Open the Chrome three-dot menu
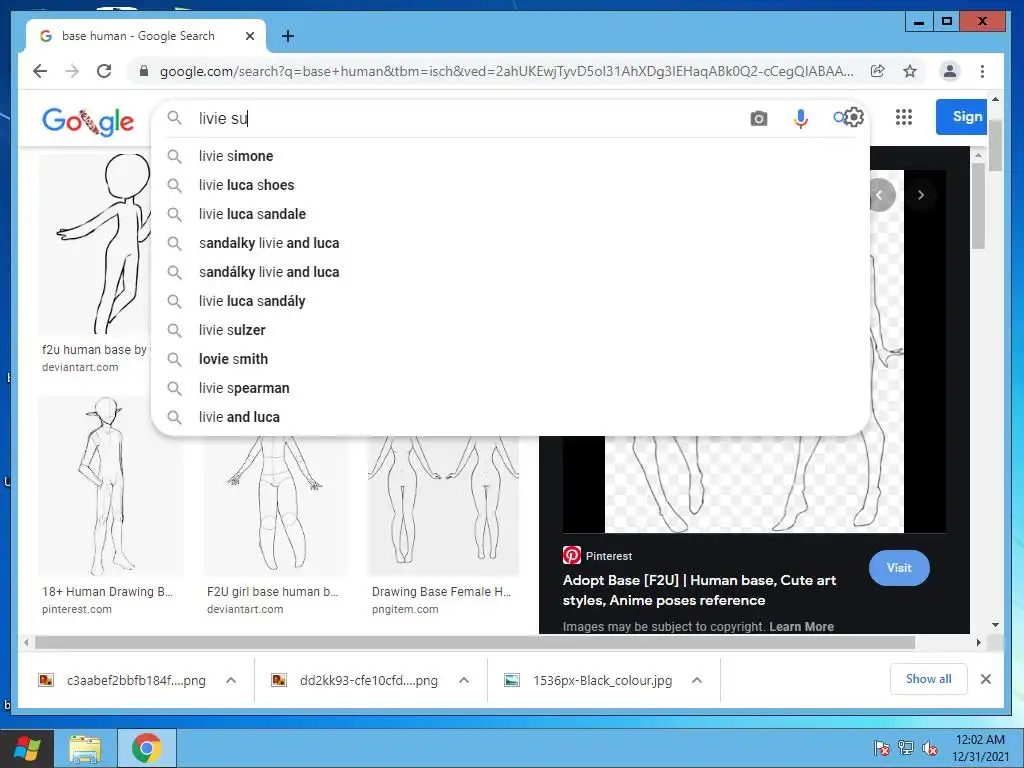This screenshot has height=768, width=1024. point(982,71)
